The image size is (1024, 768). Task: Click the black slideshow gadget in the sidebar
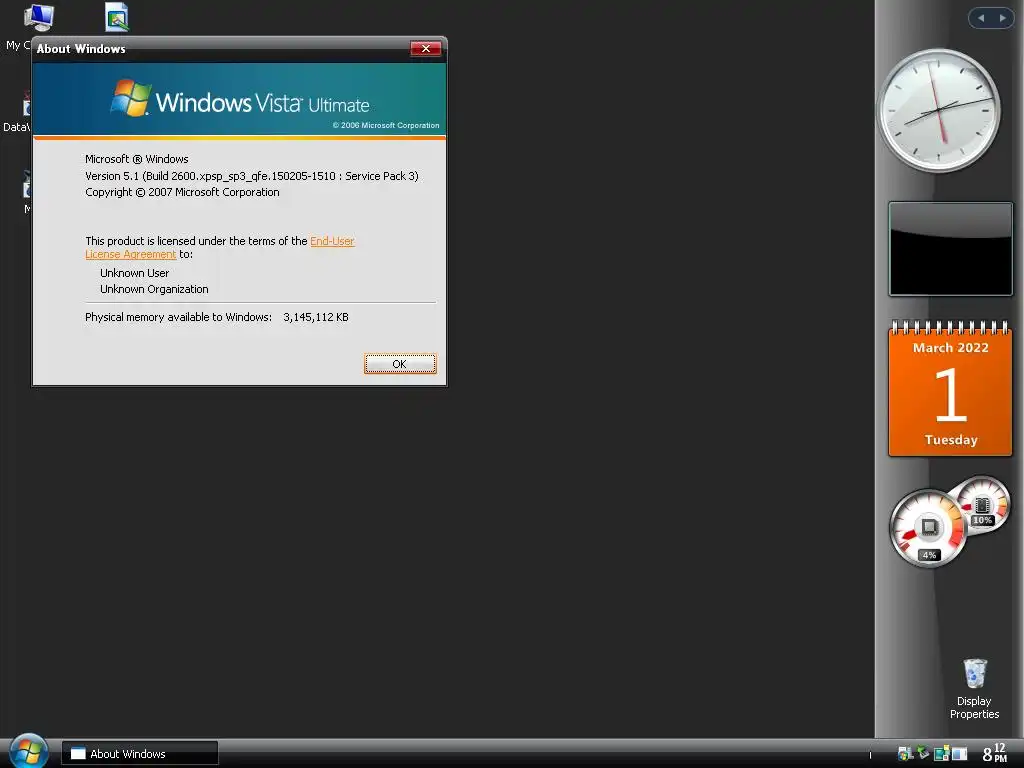point(950,249)
